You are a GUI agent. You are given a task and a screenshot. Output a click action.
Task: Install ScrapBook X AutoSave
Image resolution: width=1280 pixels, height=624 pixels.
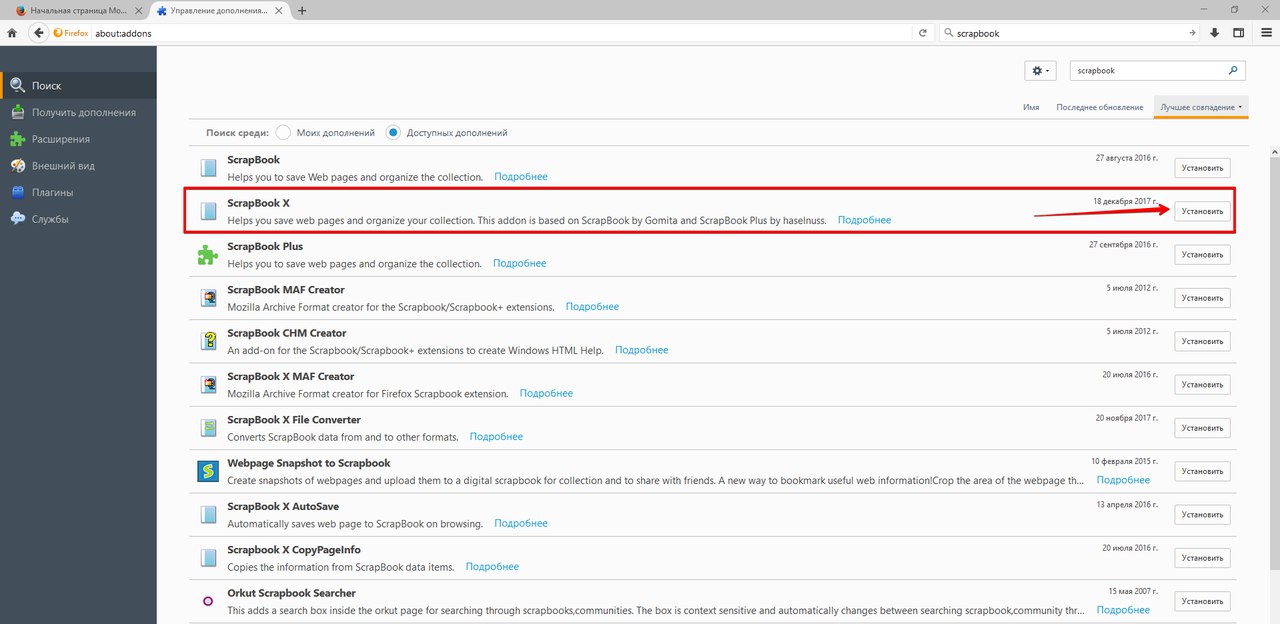[1202, 514]
